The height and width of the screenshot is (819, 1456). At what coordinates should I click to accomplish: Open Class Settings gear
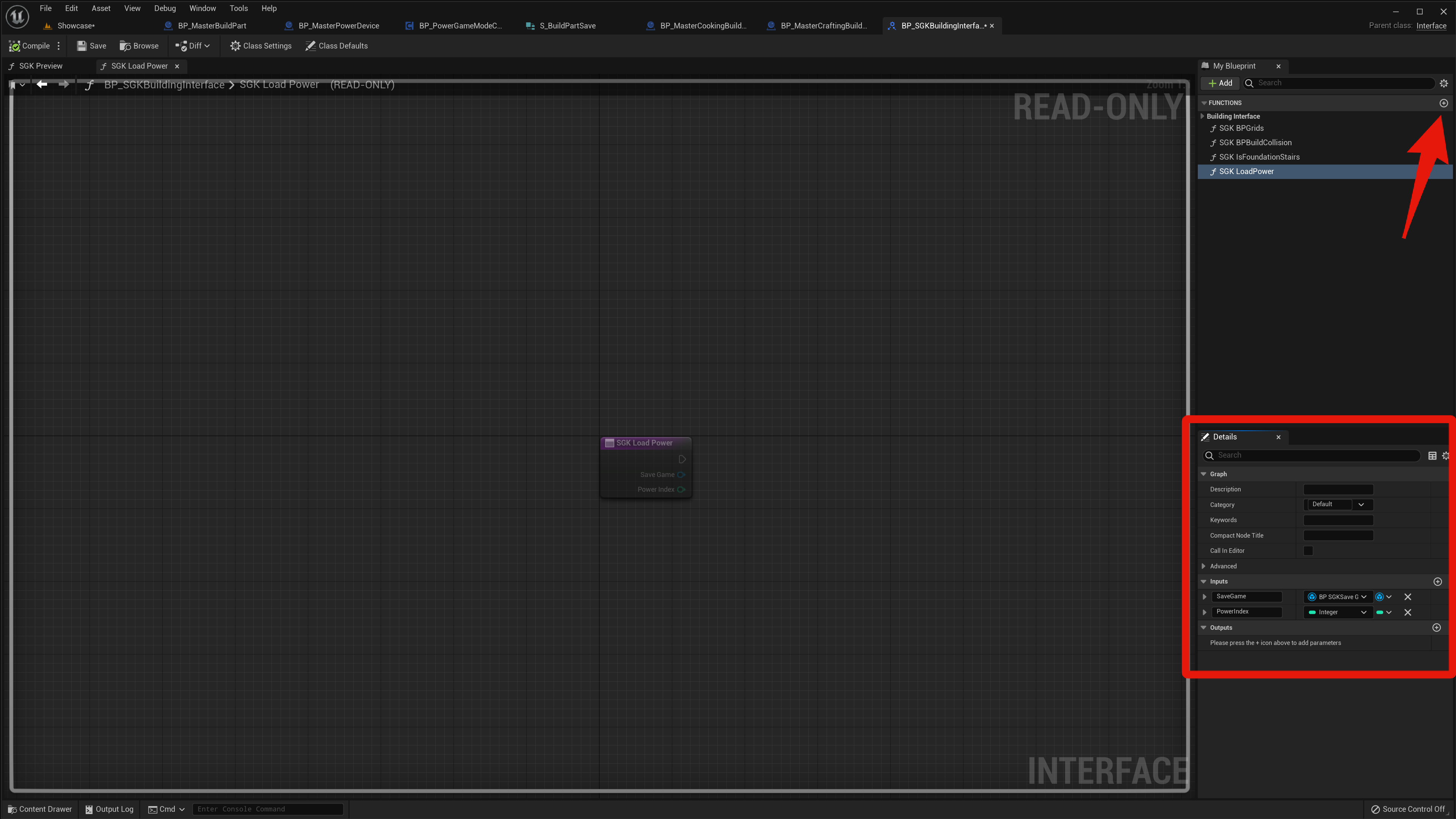pyautogui.click(x=235, y=46)
